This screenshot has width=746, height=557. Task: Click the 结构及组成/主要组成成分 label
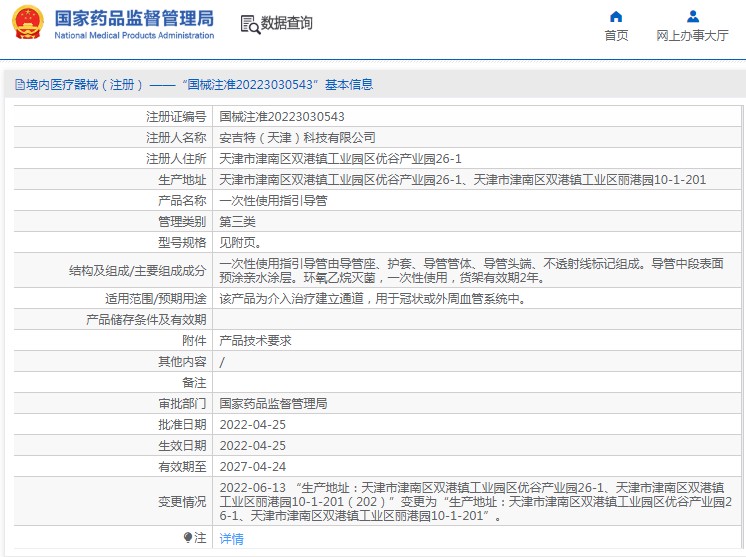point(137,270)
